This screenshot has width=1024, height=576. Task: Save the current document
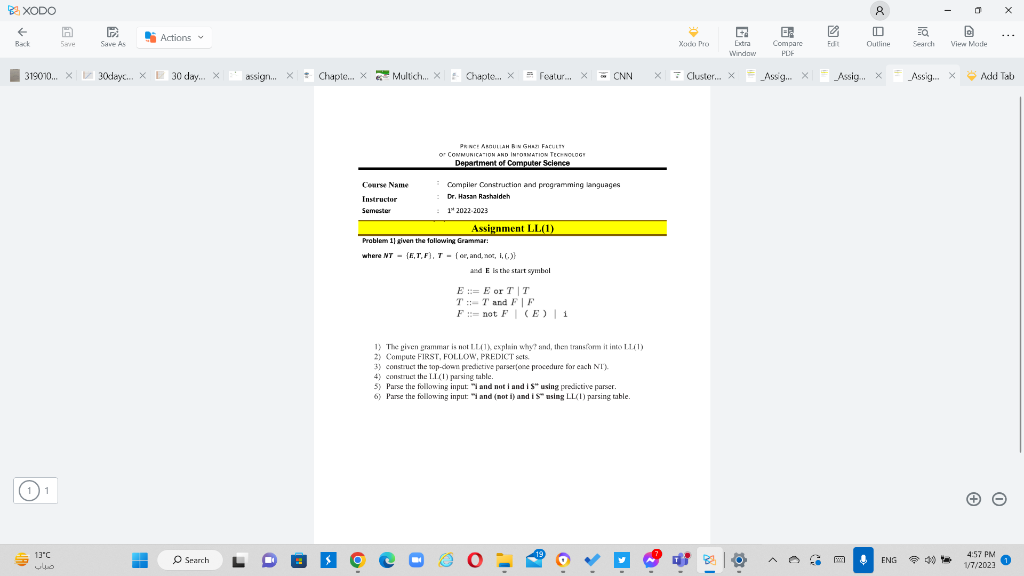(x=67, y=37)
